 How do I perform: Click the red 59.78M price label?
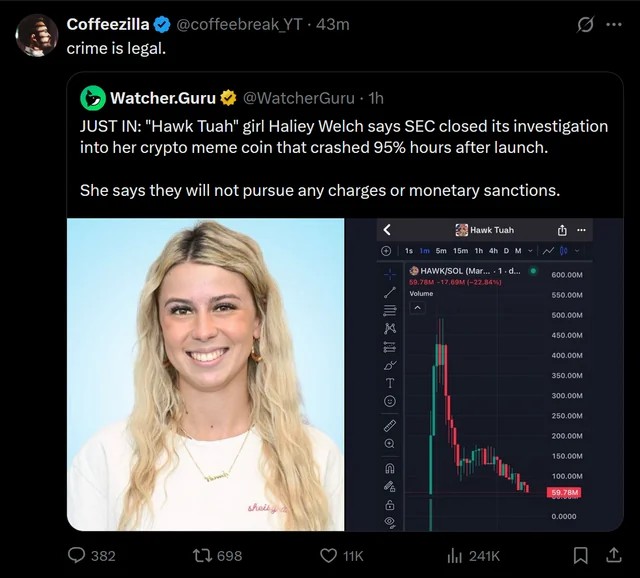coord(565,492)
